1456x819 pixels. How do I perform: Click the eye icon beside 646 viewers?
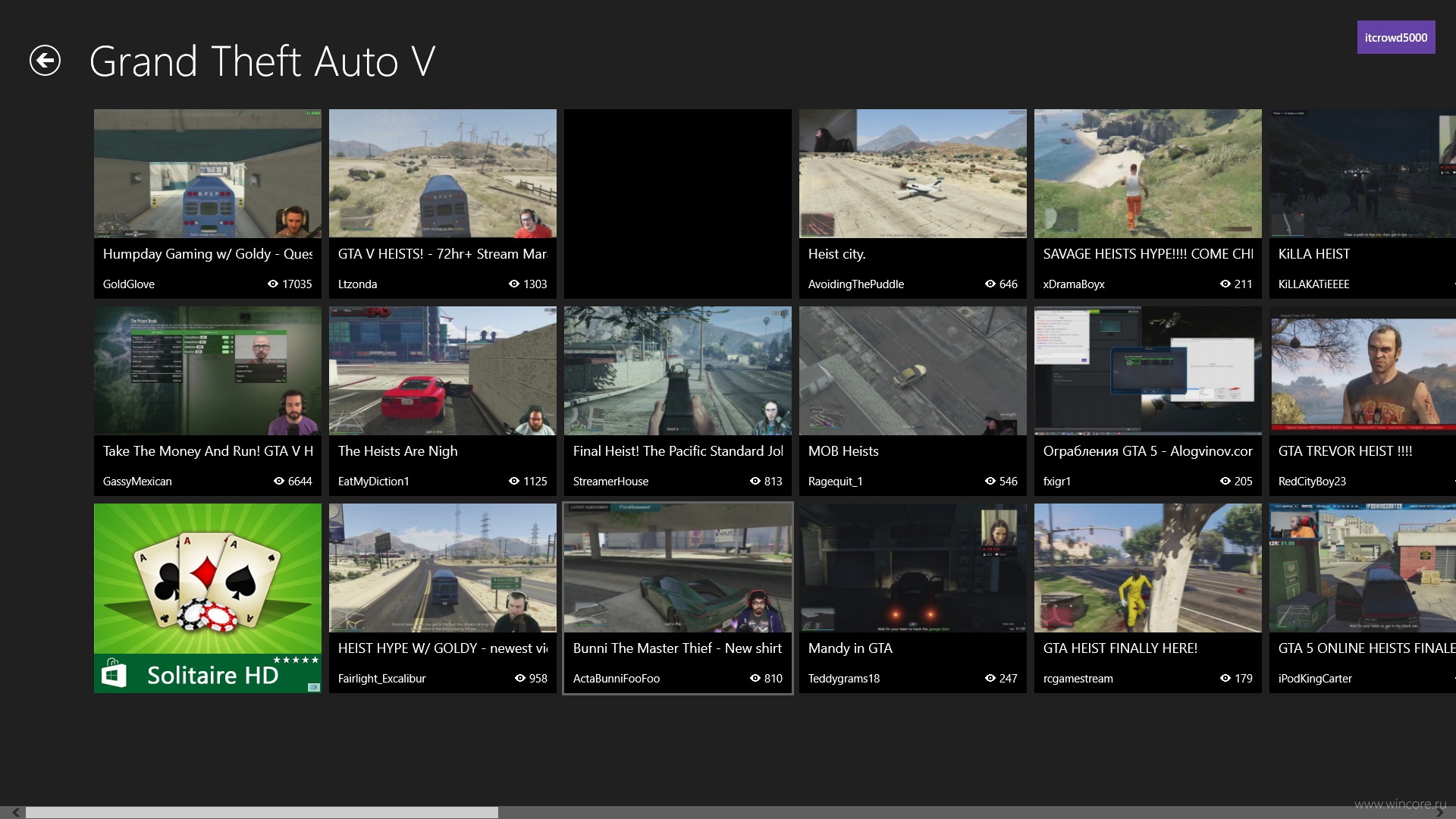coord(990,284)
